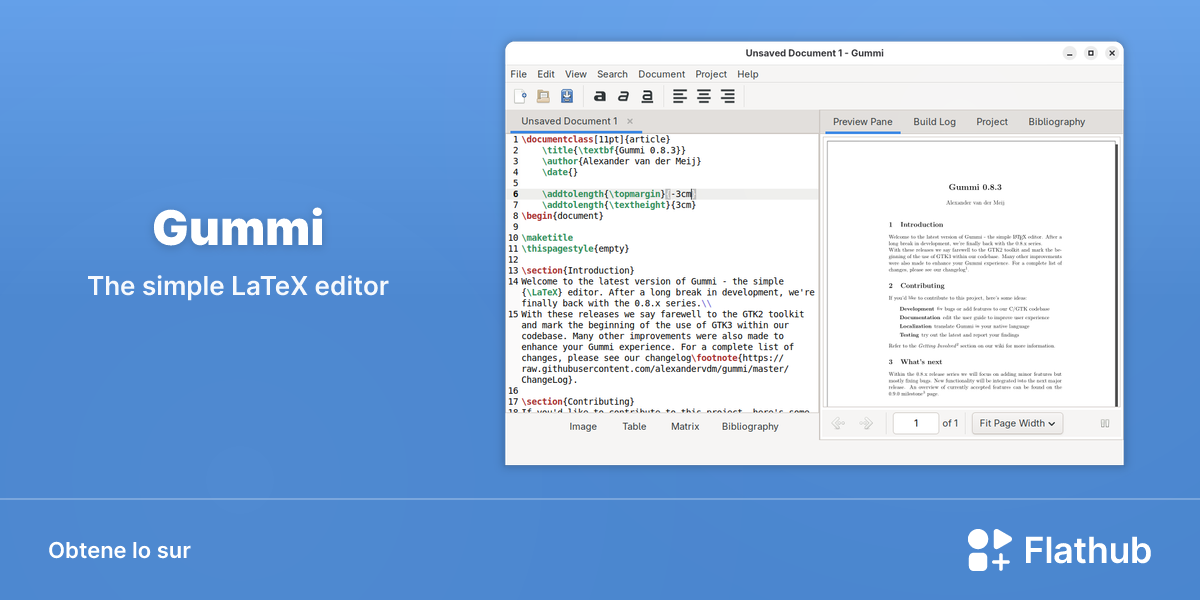Screen dimensions: 1200x600
Task: Apply underline text formatting
Action: click(x=647, y=96)
